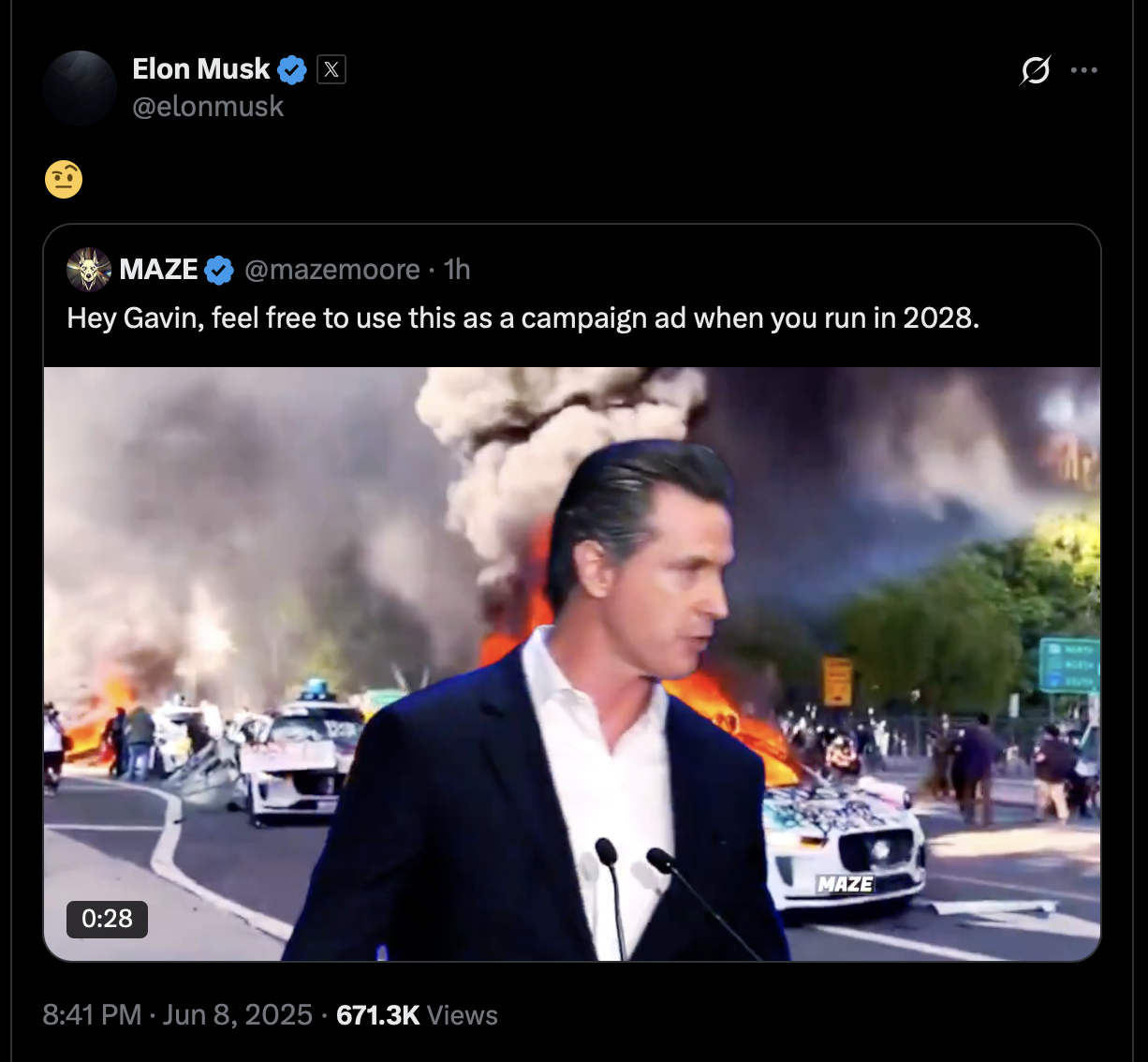Click the 8:41 PM post time

pos(92,1015)
